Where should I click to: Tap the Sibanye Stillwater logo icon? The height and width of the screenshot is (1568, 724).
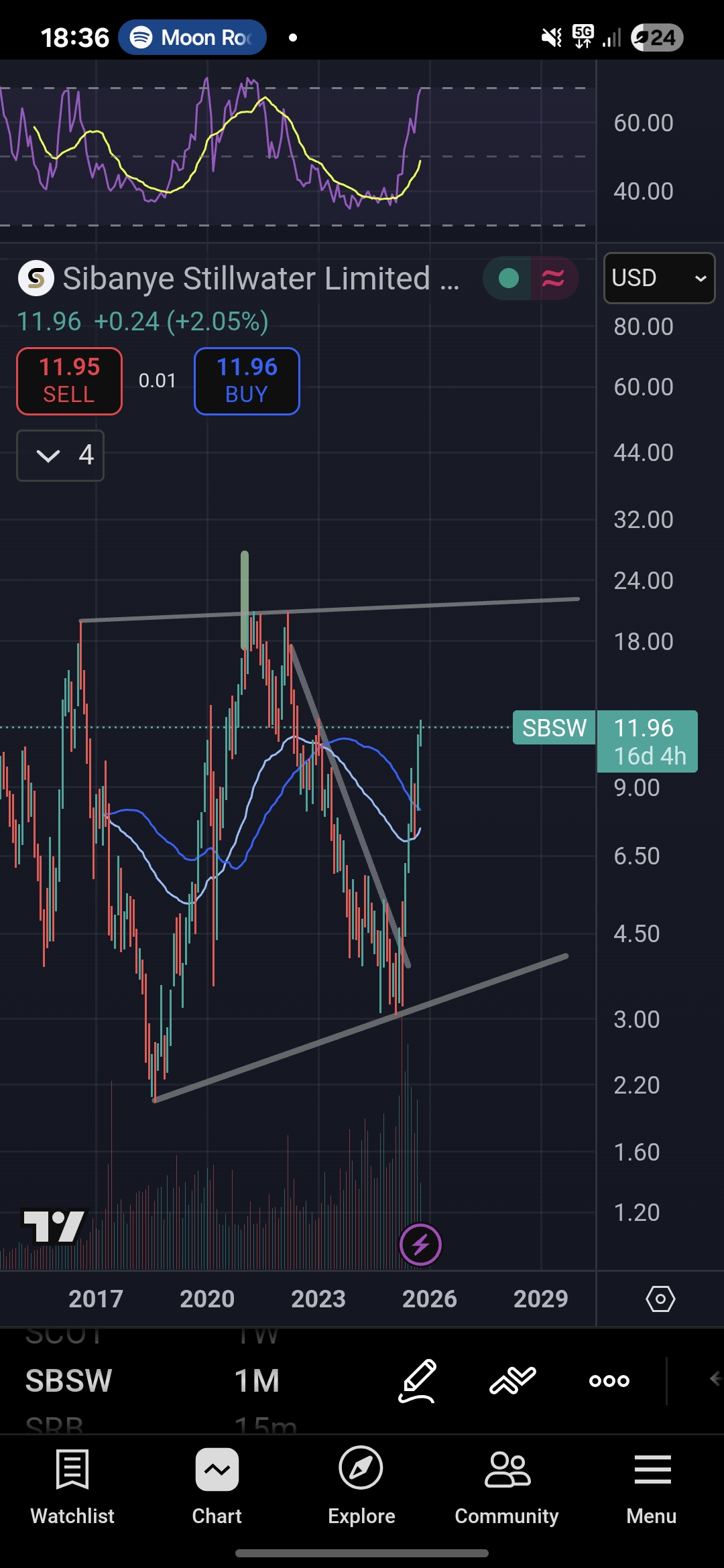(36, 278)
